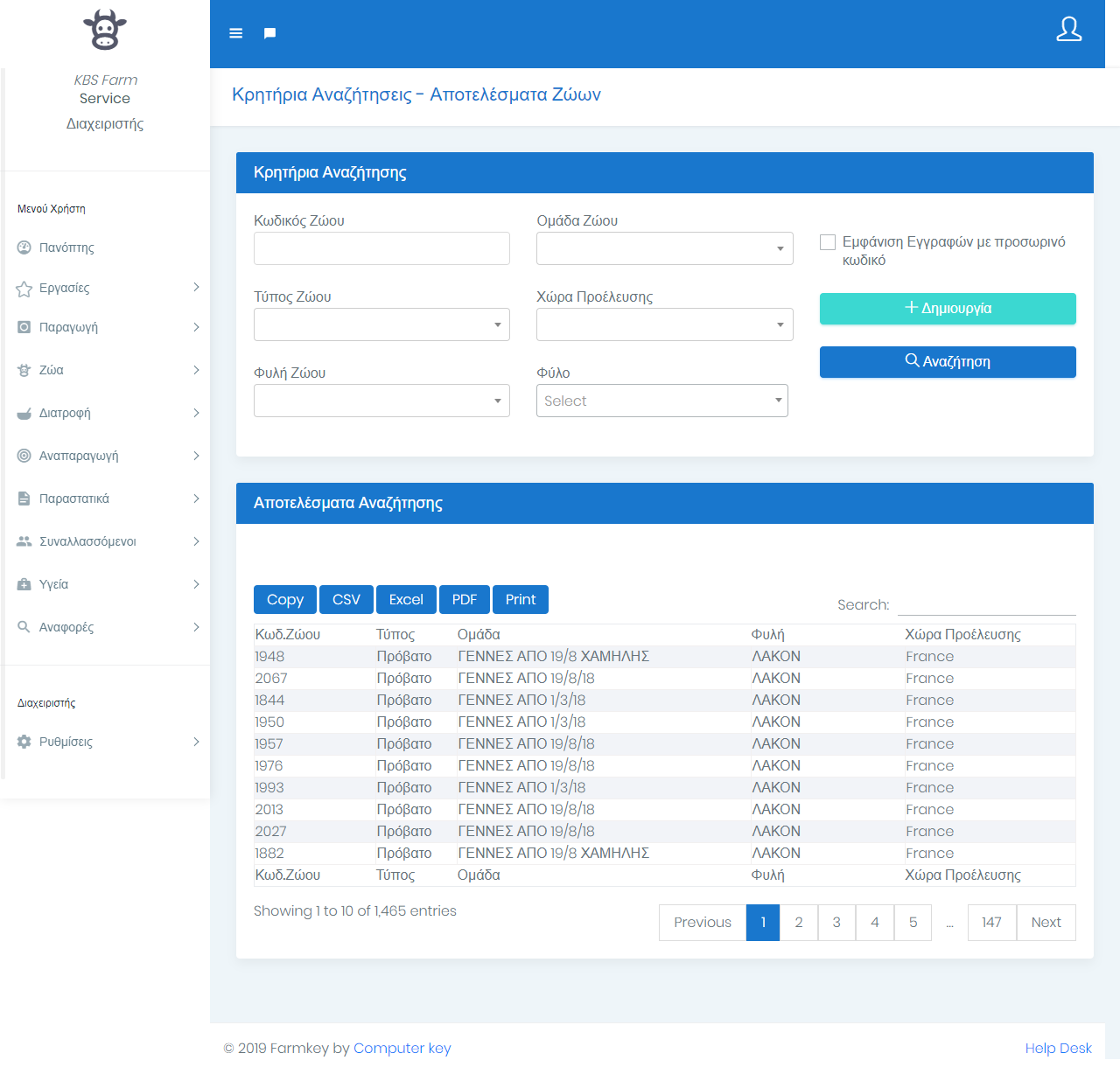The height and width of the screenshot is (1074, 1120).
Task: Click the Ρυθμίσεις gear icon
Action: pyautogui.click(x=24, y=742)
